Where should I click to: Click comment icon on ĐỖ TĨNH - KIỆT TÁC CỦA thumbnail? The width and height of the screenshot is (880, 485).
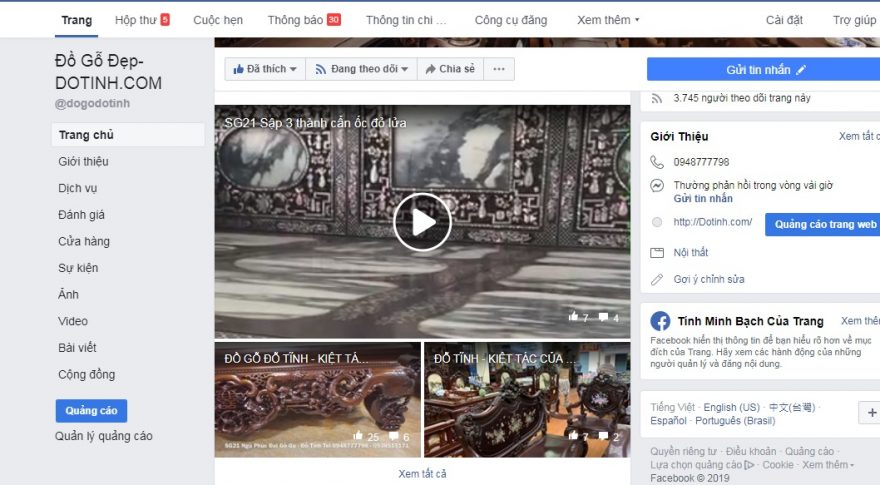pyautogui.click(x=603, y=435)
